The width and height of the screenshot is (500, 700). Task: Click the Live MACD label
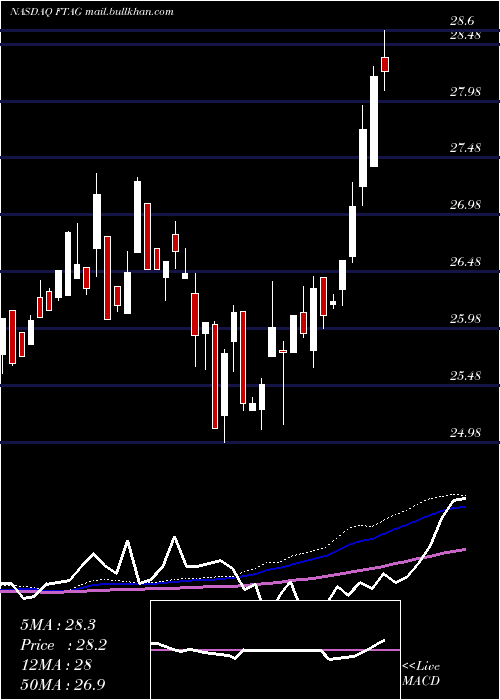click(x=421, y=673)
